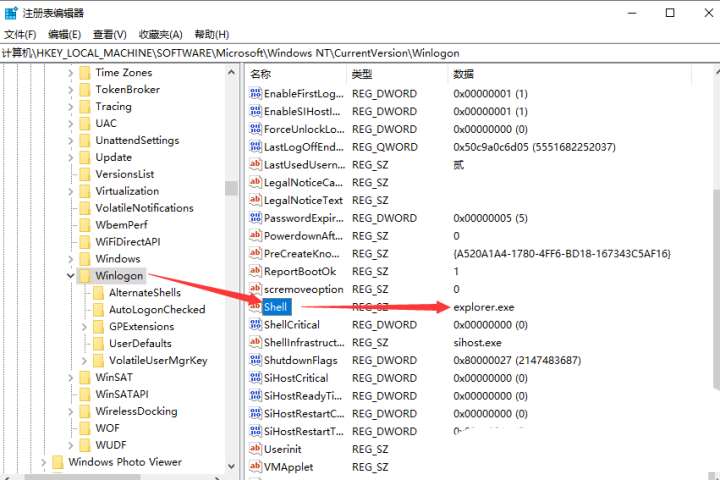Screen dimensions: 720x480
Task: Click the LastLogOffEnd... QWORD value icon
Action: [x=255, y=147]
